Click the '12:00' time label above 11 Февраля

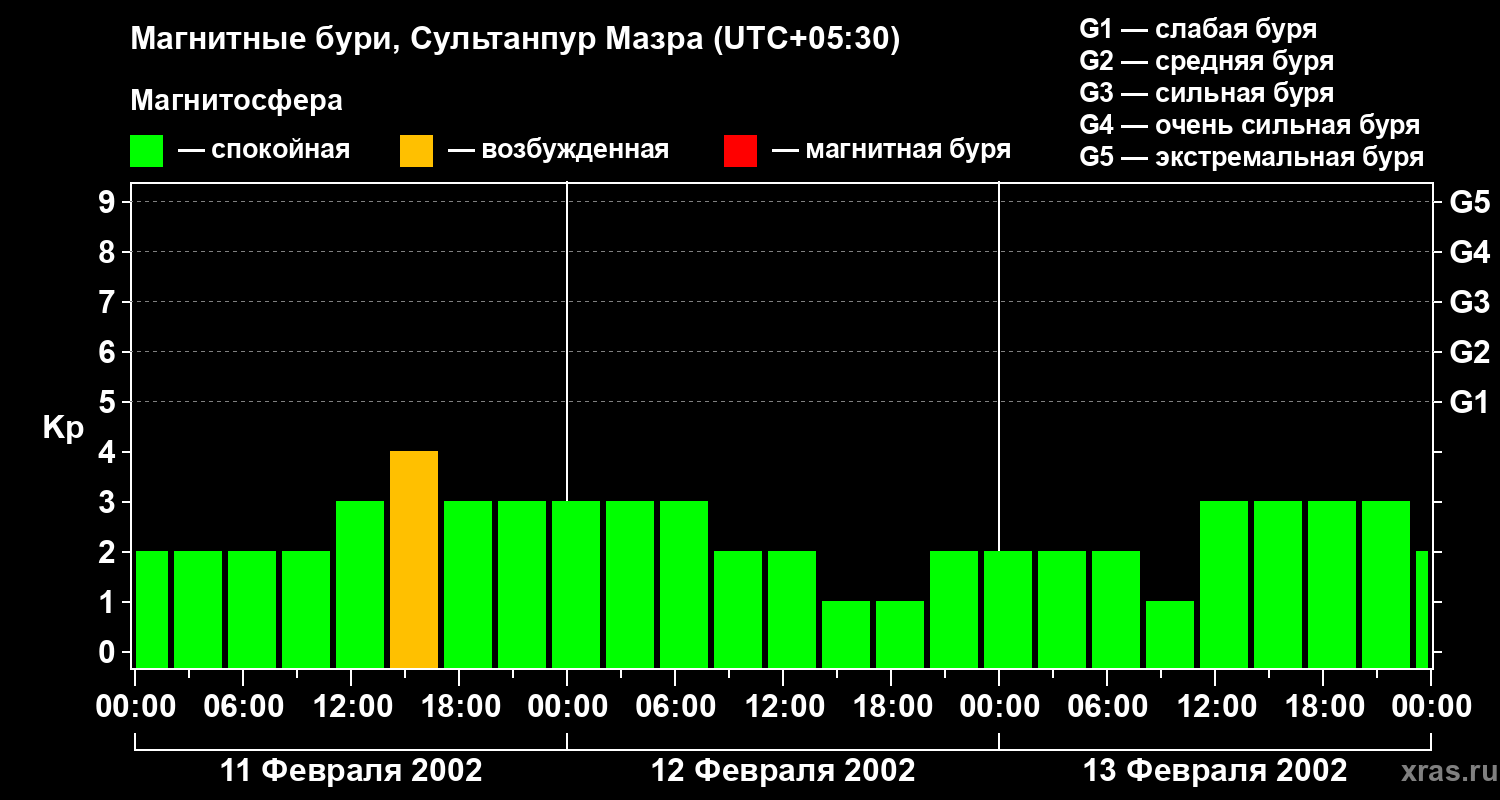[x=351, y=707]
